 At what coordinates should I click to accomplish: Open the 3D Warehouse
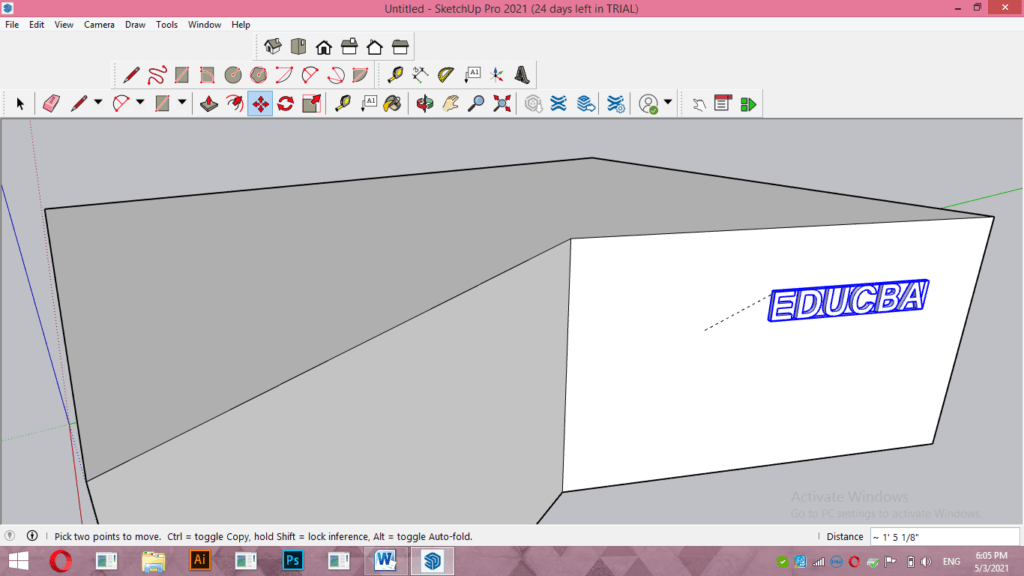click(533, 103)
